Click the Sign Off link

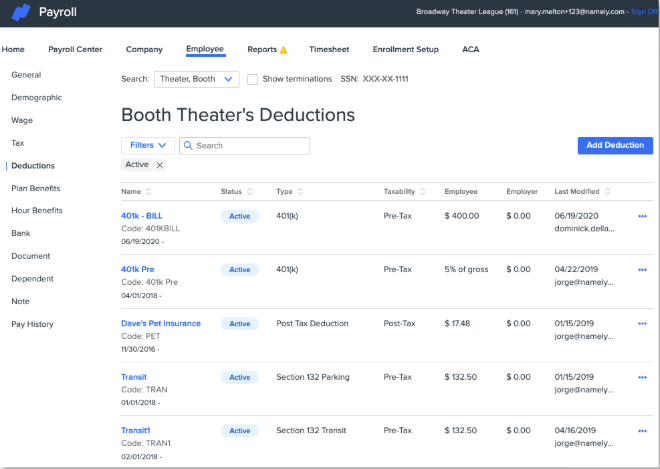[x=645, y=12]
